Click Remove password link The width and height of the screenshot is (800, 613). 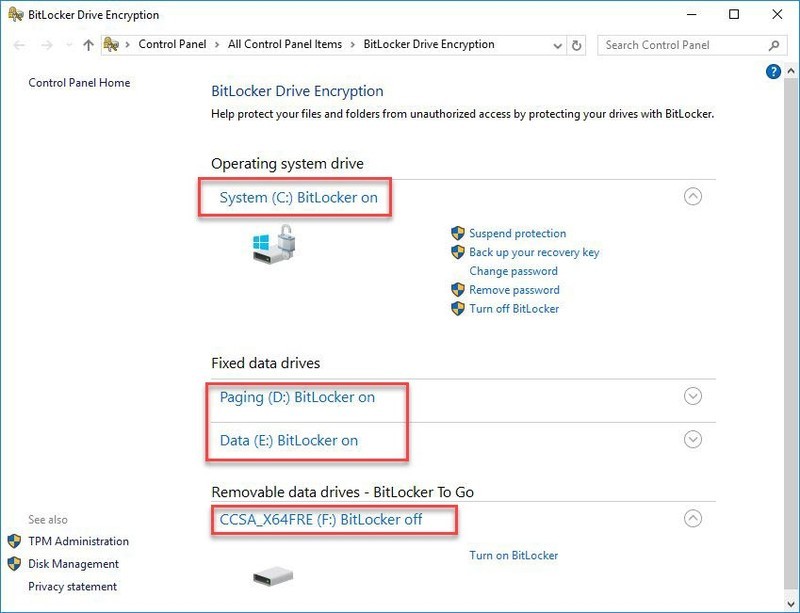tap(514, 290)
